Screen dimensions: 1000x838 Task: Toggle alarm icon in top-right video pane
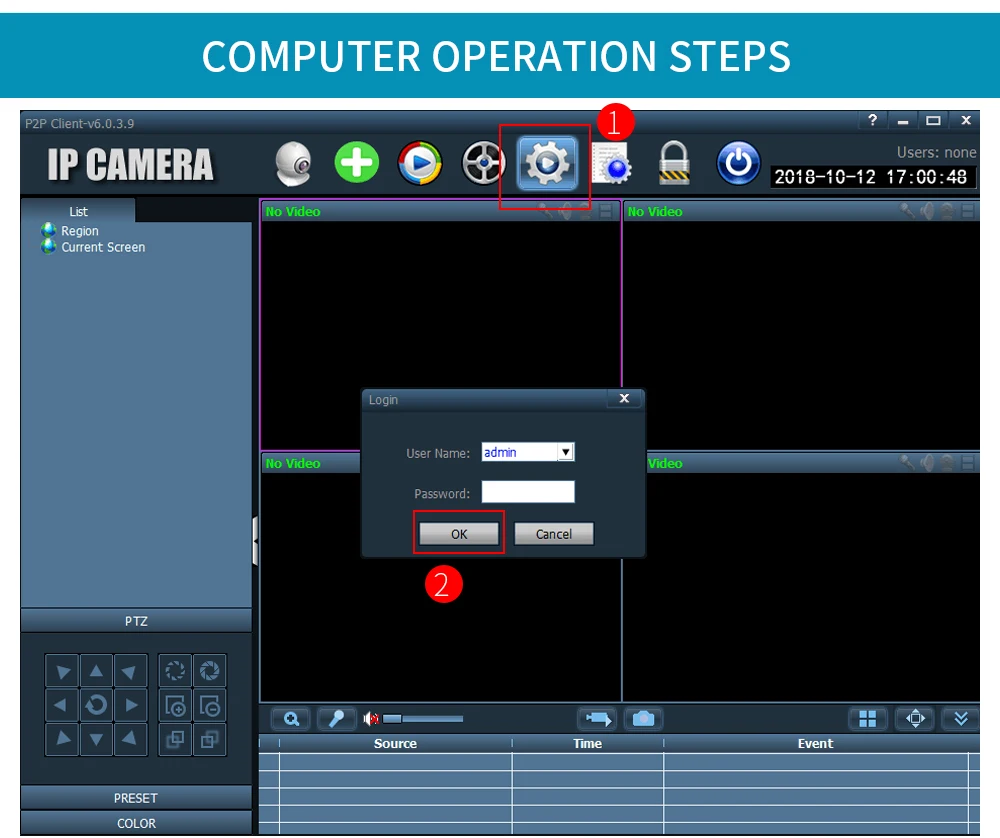(948, 210)
